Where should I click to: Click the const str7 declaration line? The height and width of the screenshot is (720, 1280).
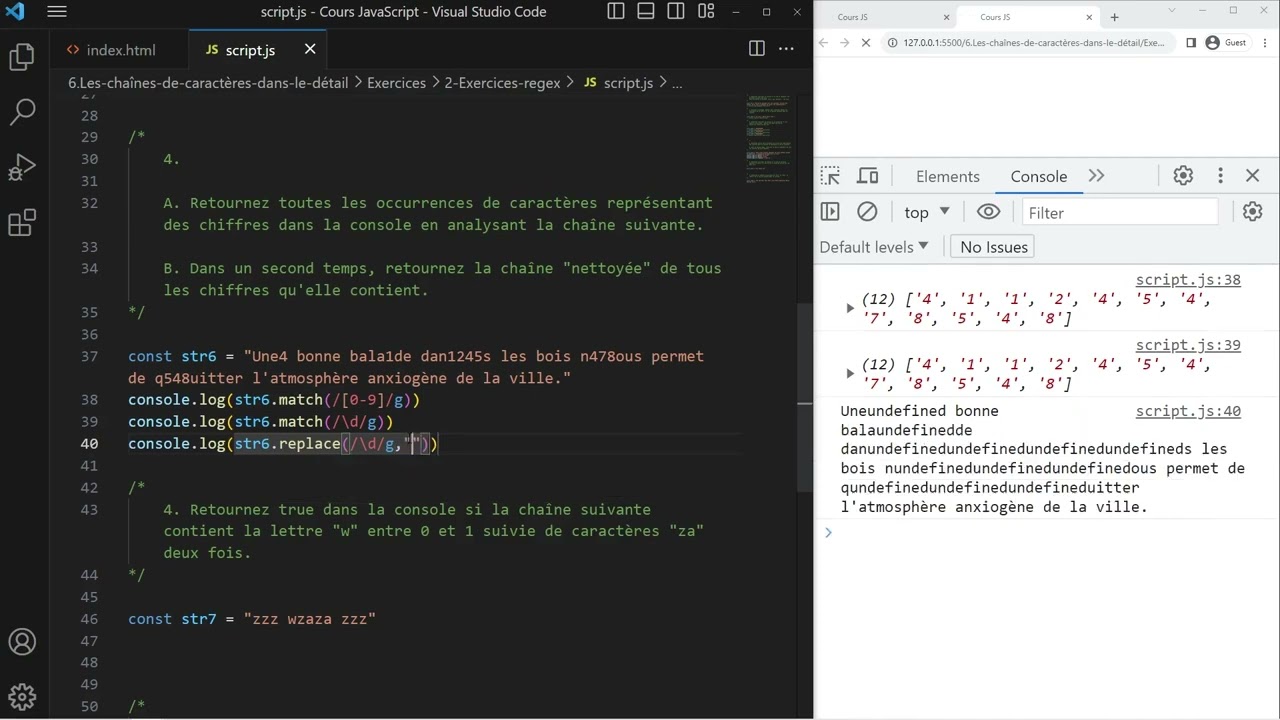(252, 619)
